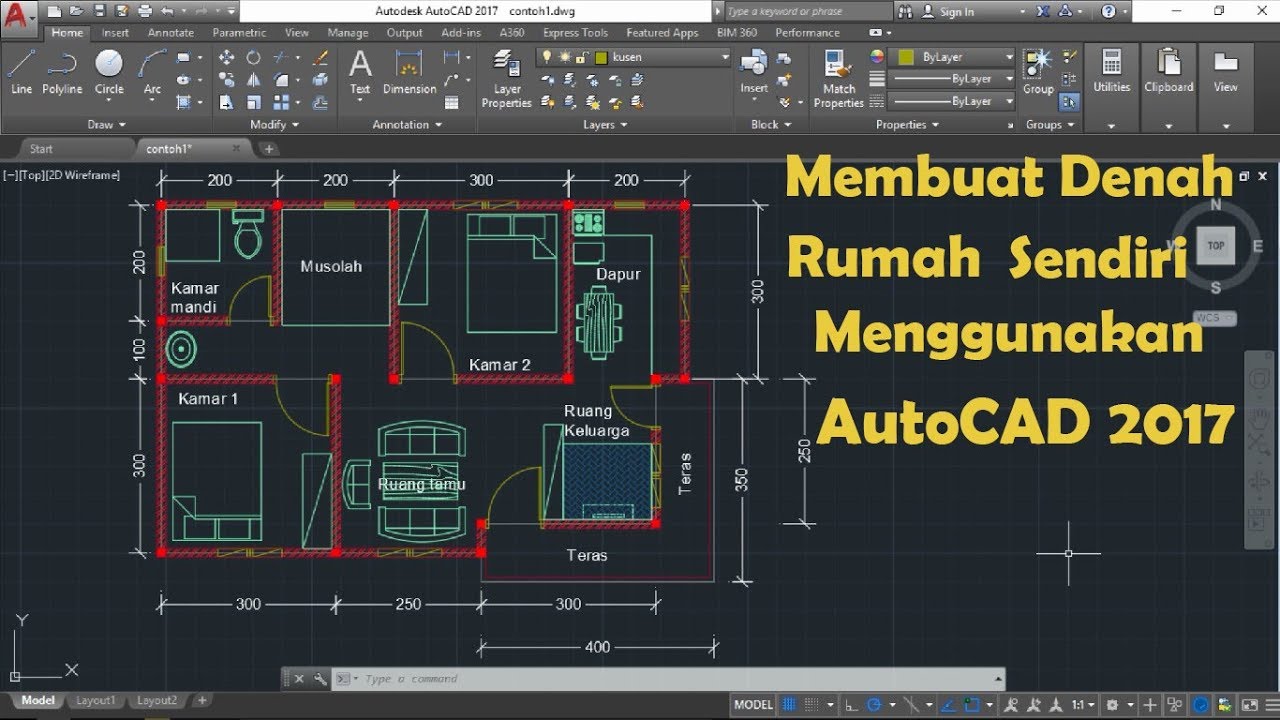This screenshot has width=1280, height=720.
Task: Click the Rotate tool in Modify panel
Action: pos(254,57)
